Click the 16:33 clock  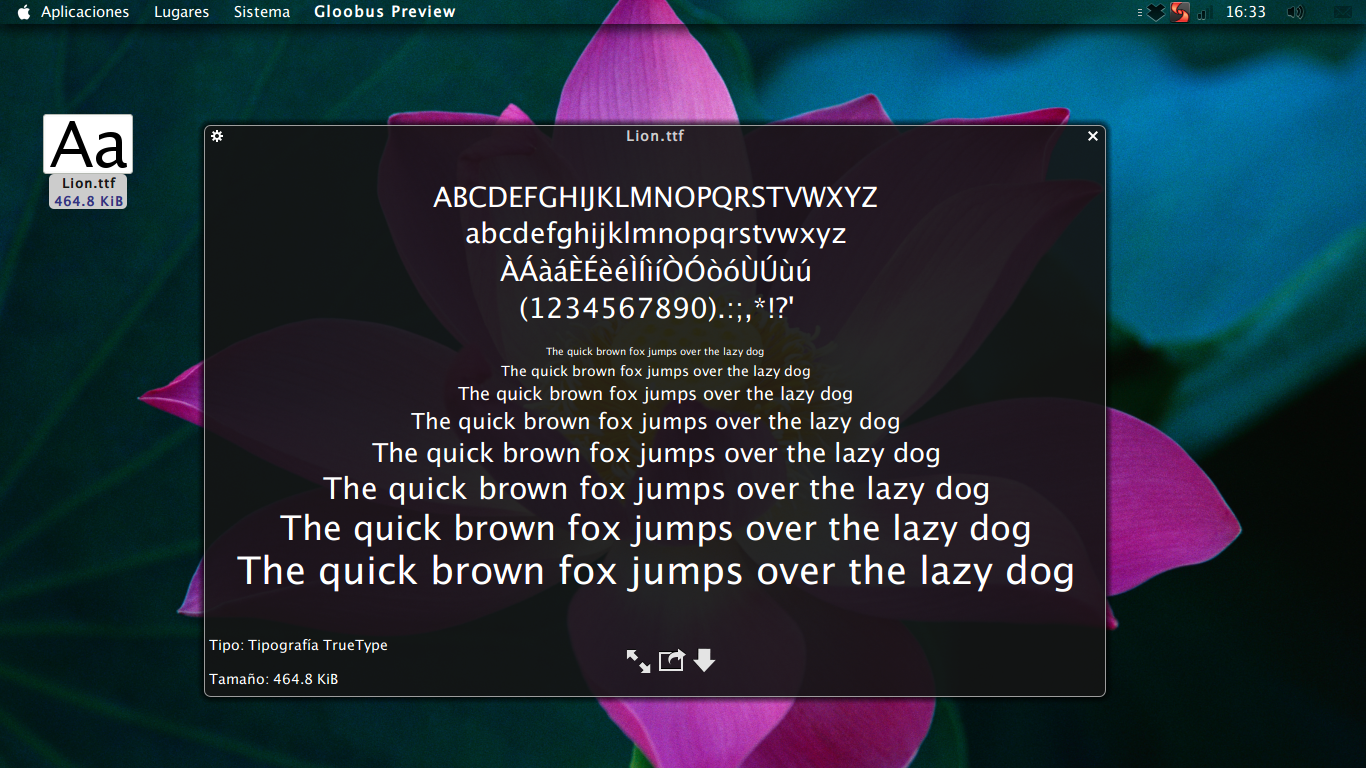tap(1246, 12)
